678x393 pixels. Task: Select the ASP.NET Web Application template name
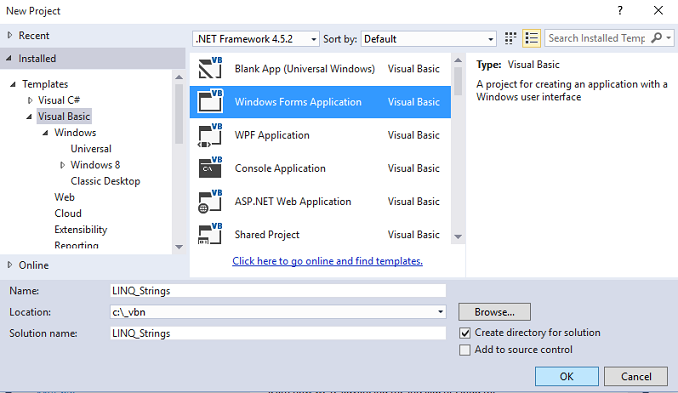tap(293, 201)
